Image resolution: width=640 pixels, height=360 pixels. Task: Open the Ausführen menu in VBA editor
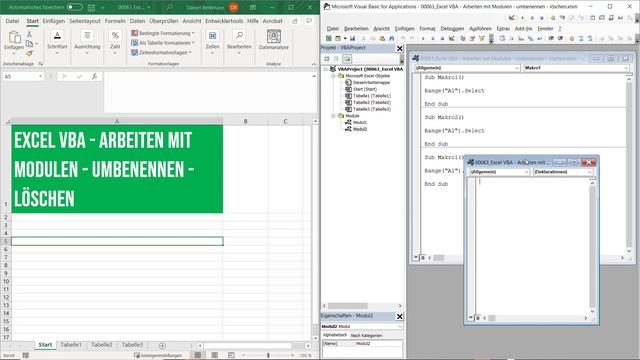pyautogui.click(x=480, y=29)
